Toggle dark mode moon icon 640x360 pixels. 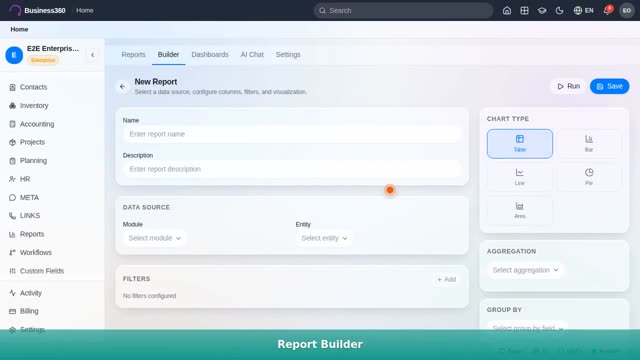(559, 11)
